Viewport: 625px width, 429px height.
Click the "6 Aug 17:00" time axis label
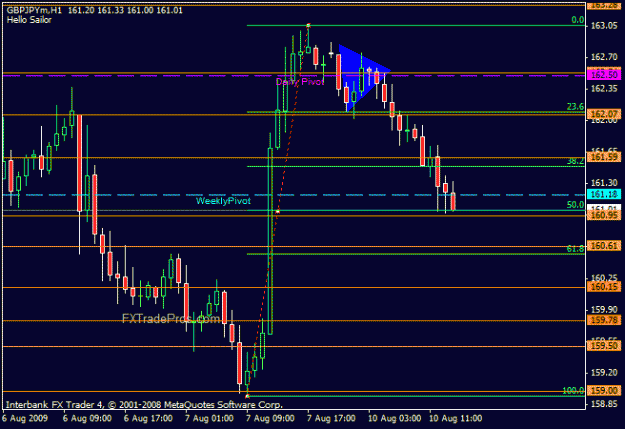click(x=148, y=418)
